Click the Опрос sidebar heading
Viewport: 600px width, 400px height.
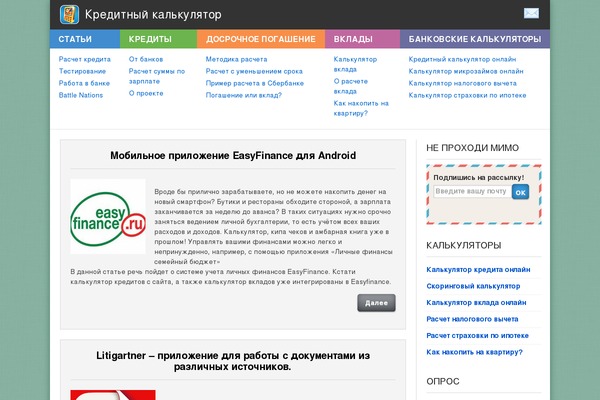(x=443, y=381)
